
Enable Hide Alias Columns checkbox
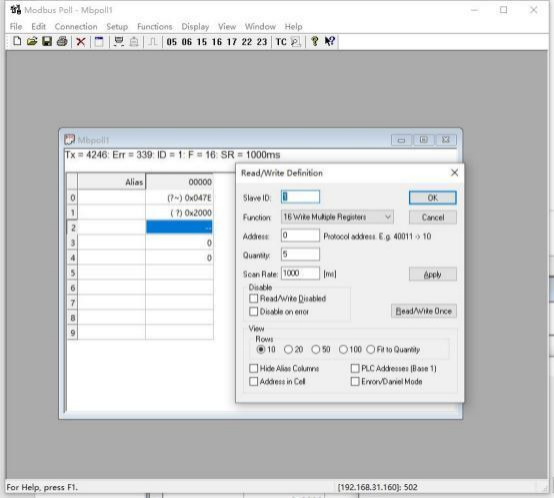click(254, 368)
